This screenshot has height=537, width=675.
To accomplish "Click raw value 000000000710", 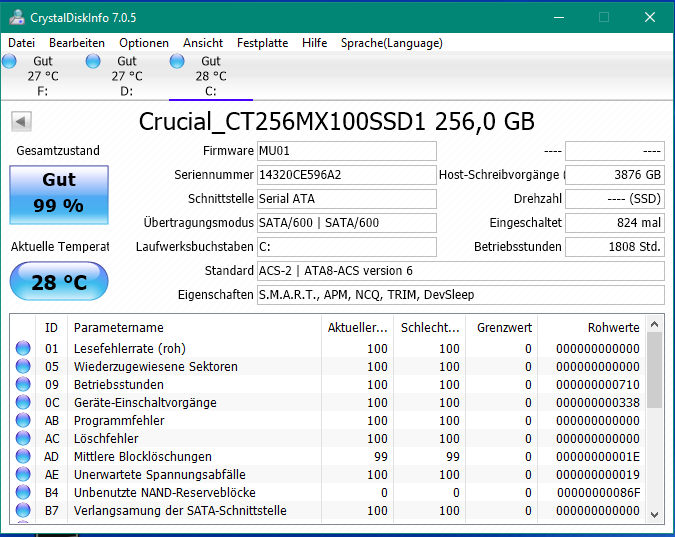I will pos(598,385).
